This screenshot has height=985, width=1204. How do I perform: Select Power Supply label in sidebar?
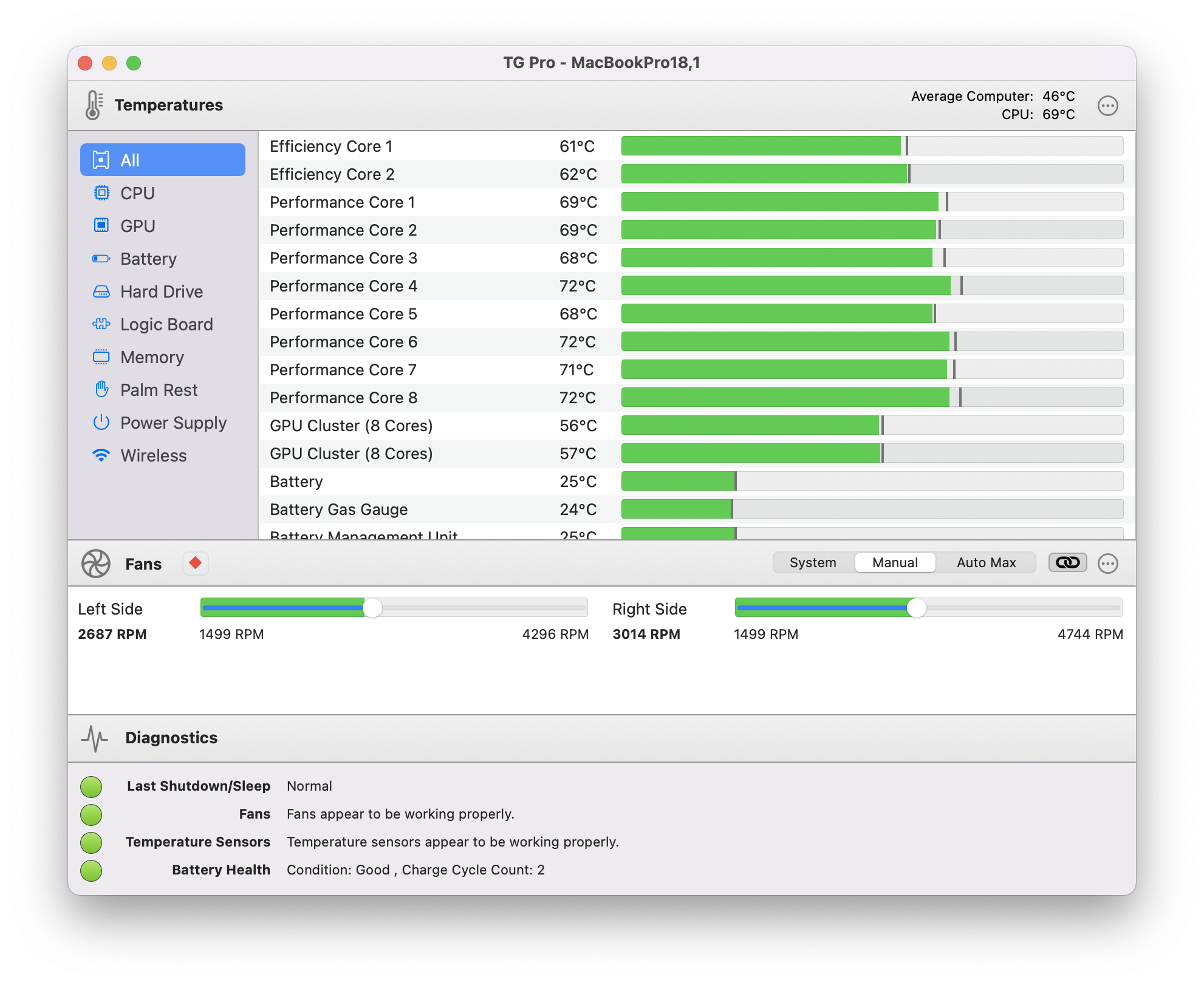click(x=174, y=423)
